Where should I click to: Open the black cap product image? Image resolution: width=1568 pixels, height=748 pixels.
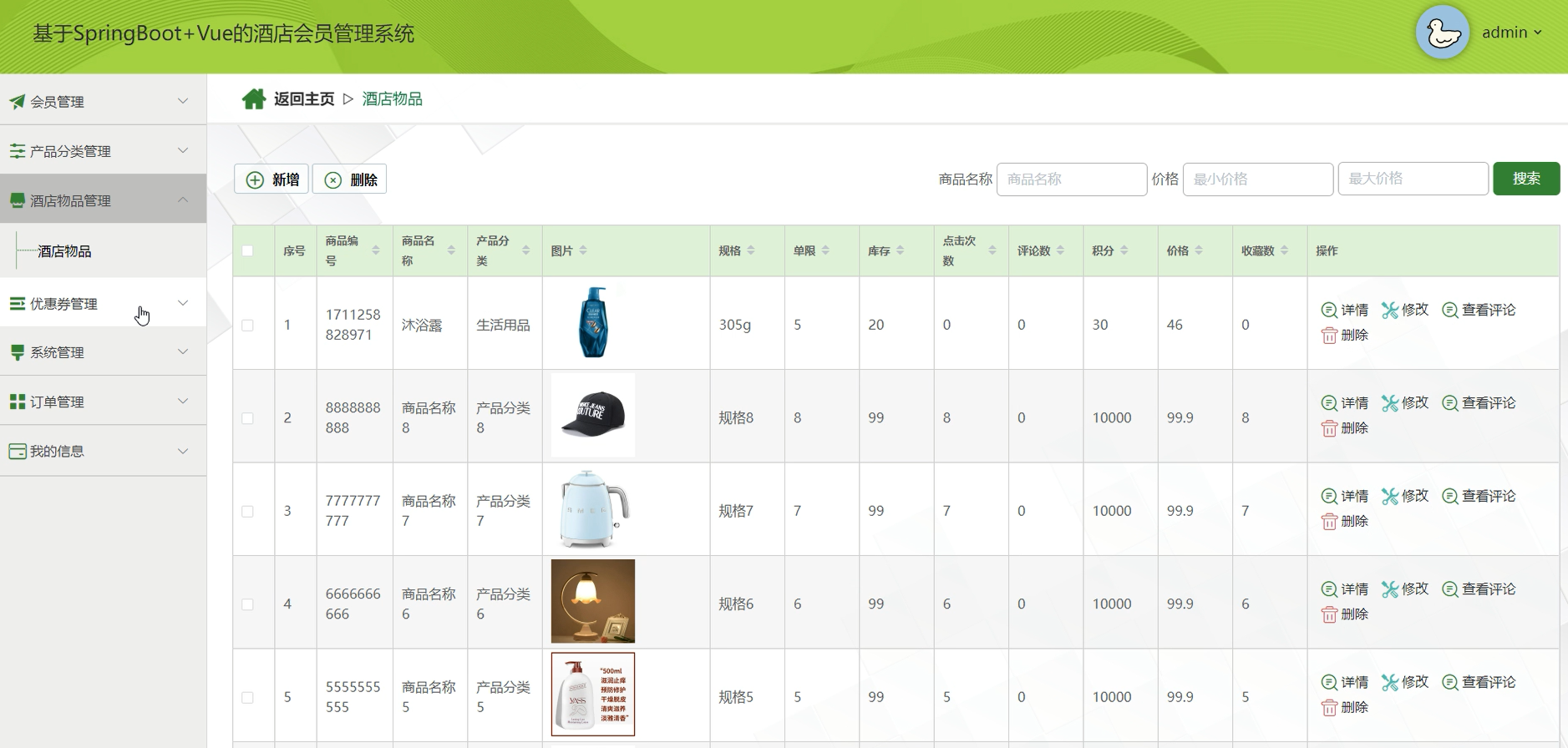(593, 415)
